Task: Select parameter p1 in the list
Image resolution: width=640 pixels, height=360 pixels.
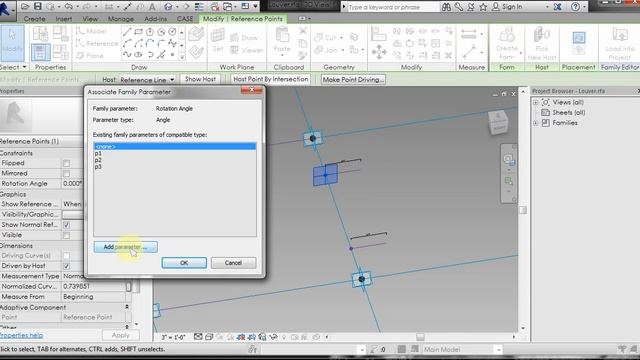Action: (x=175, y=153)
